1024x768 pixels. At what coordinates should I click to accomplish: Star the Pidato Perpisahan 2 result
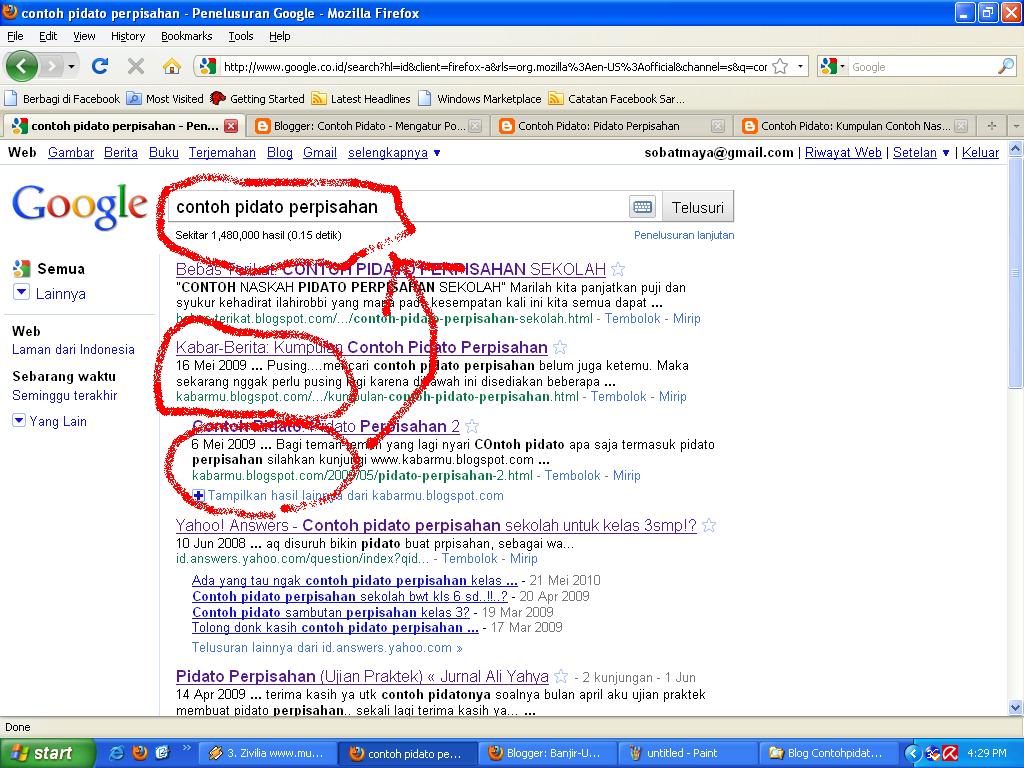[472, 426]
